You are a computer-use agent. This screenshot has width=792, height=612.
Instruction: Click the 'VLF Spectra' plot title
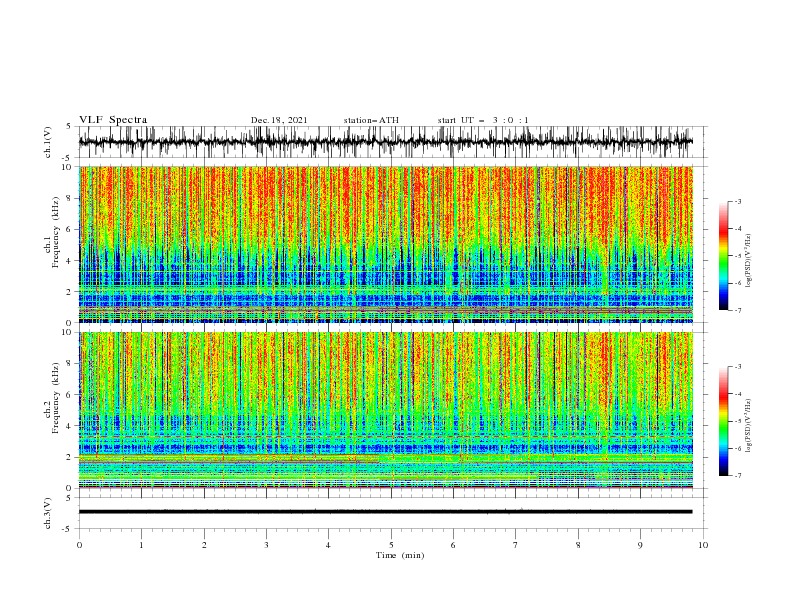pyautogui.click(x=113, y=120)
